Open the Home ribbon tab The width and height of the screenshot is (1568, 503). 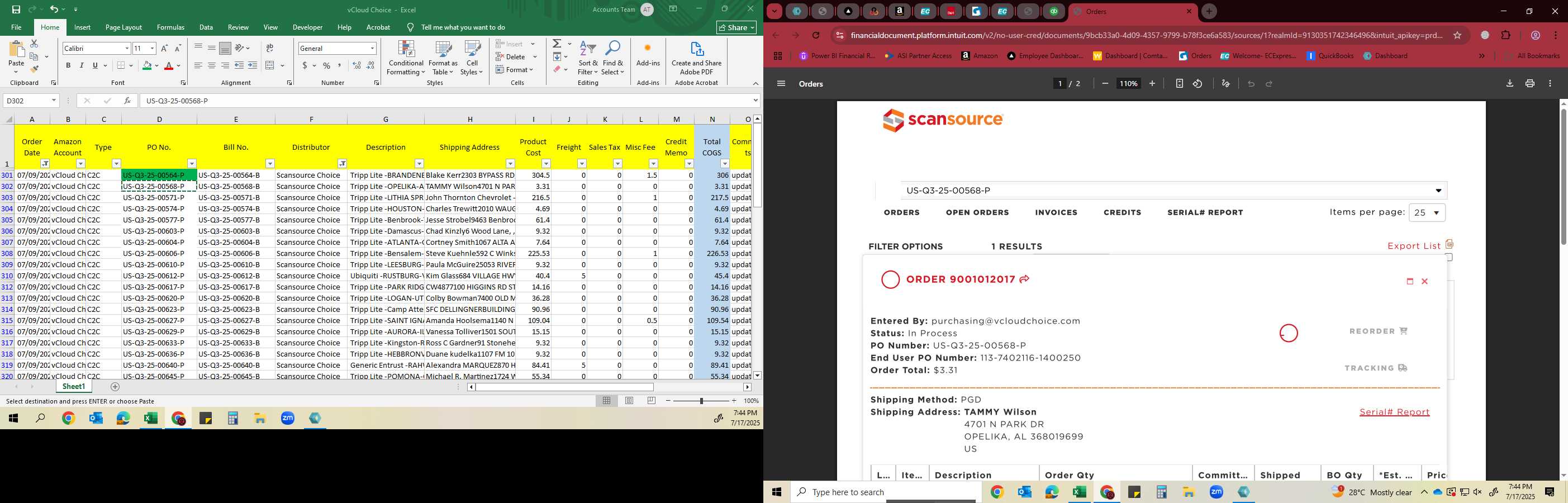click(x=50, y=27)
